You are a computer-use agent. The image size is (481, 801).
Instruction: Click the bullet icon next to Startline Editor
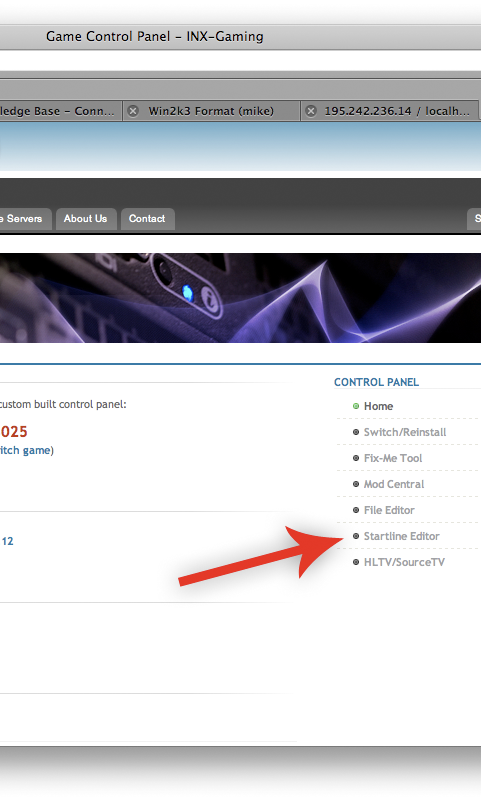[x=356, y=536]
